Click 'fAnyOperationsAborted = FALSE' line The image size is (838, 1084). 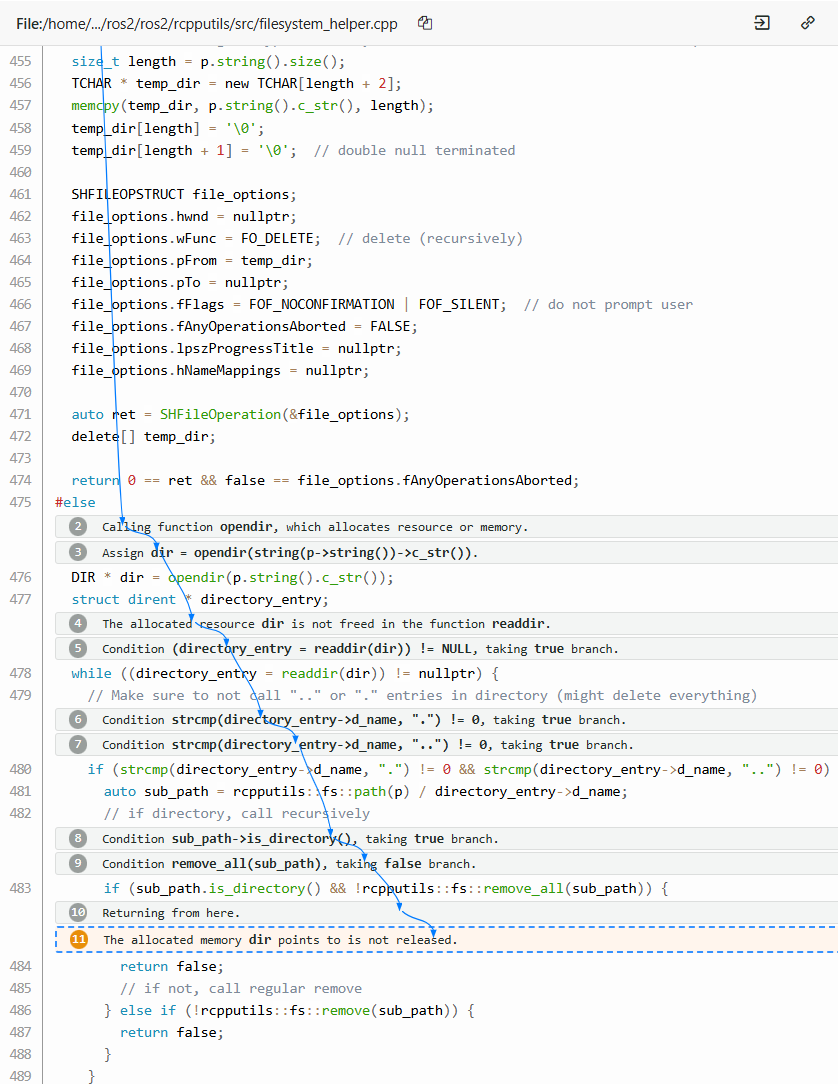(x=245, y=326)
